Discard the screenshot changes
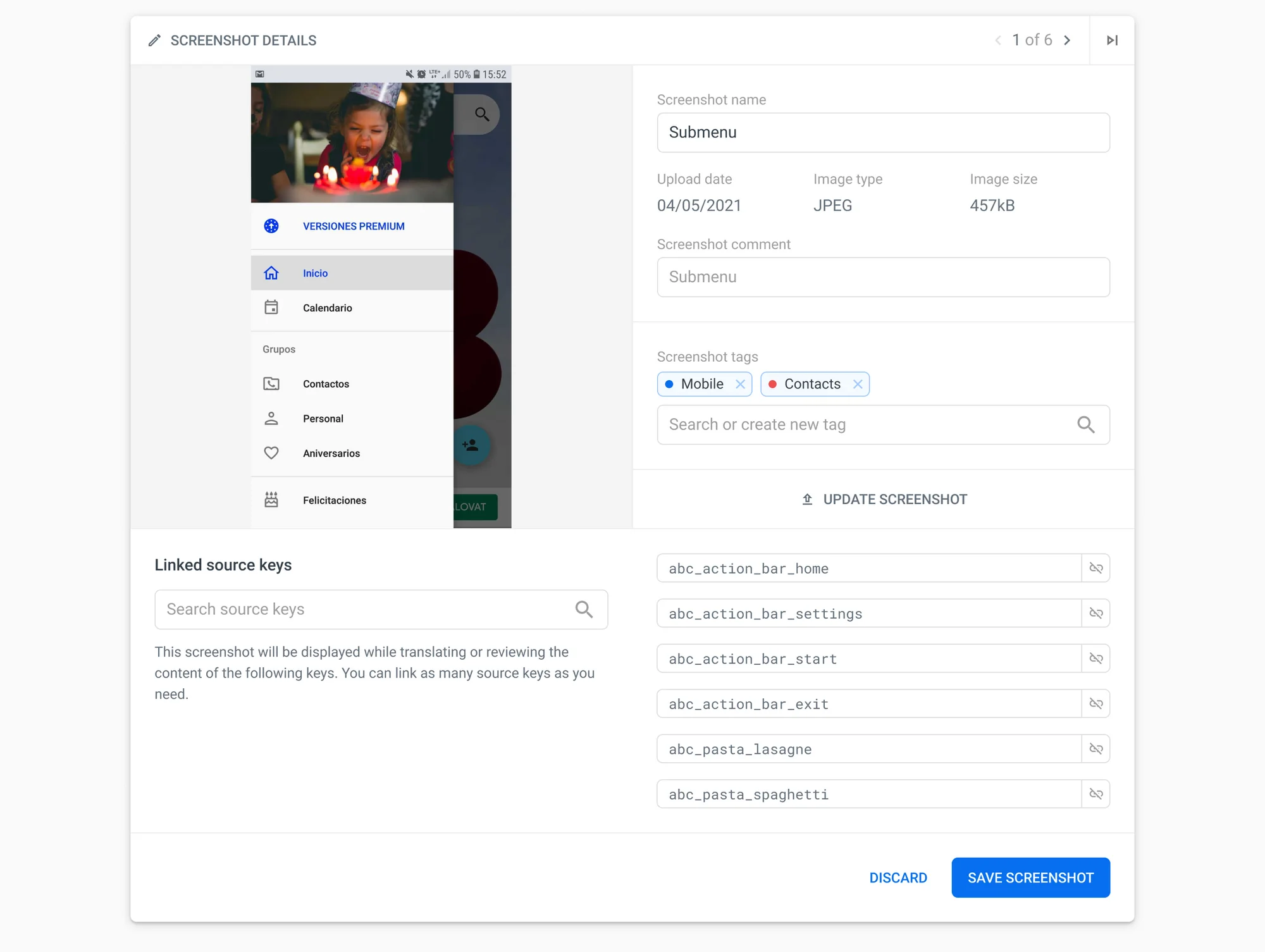The image size is (1265, 952). click(x=898, y=877)
